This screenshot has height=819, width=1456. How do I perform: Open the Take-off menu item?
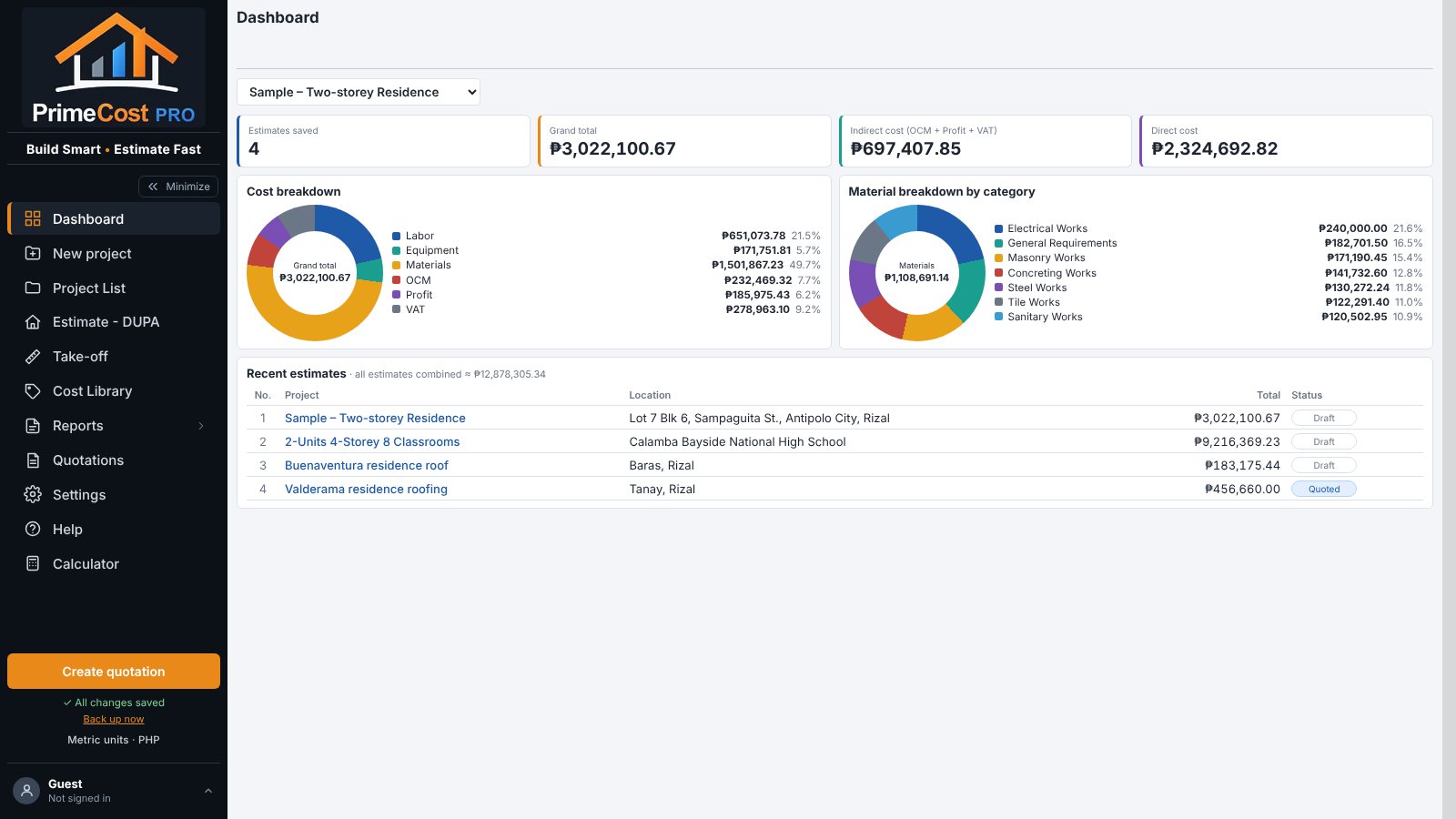[x=114, y=357]
